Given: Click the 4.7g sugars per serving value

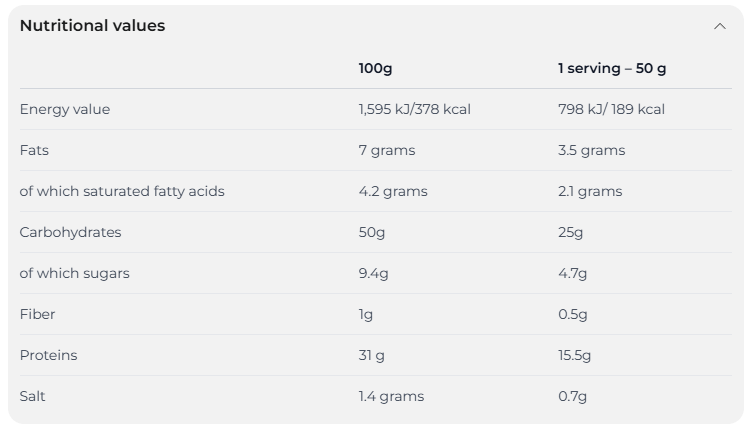Looking at the screenshot, I should click(x=572, y=273).
